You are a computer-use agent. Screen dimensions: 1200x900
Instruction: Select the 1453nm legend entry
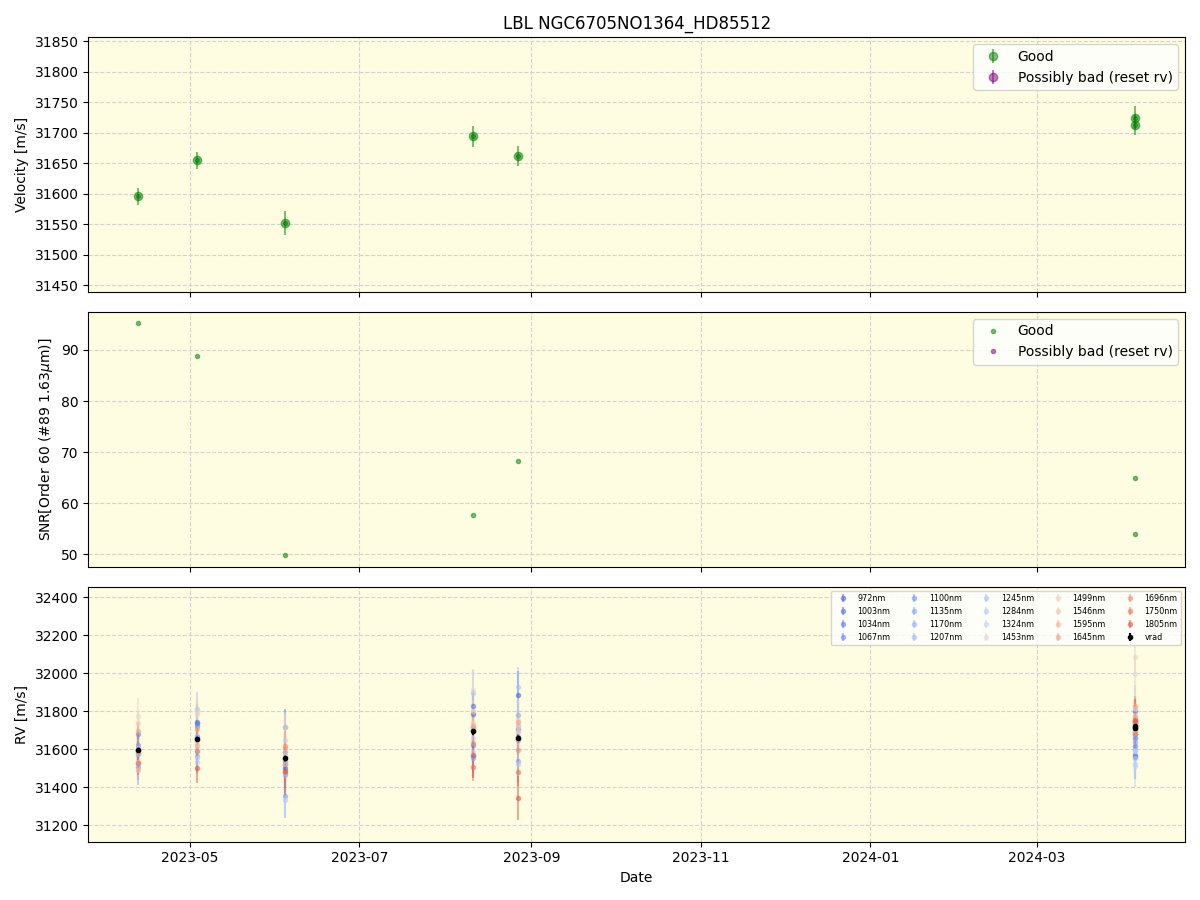click(x=1008, y=637)
